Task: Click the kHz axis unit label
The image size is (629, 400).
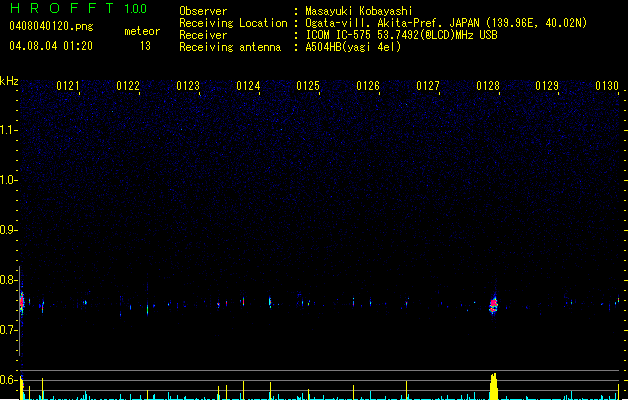Action: click(x=9, y=81)
